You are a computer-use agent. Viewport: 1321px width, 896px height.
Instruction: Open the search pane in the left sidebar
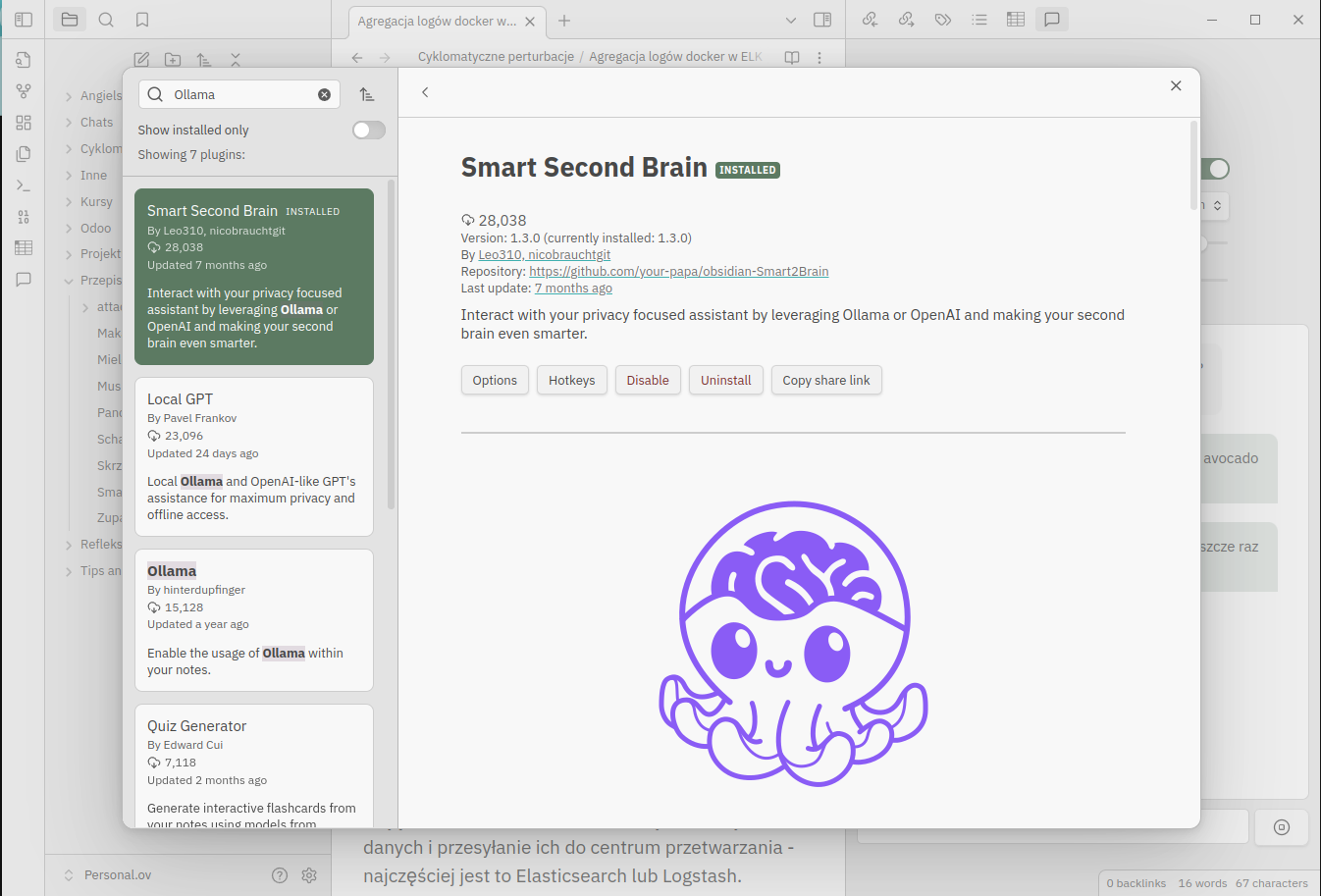(106, 20)
